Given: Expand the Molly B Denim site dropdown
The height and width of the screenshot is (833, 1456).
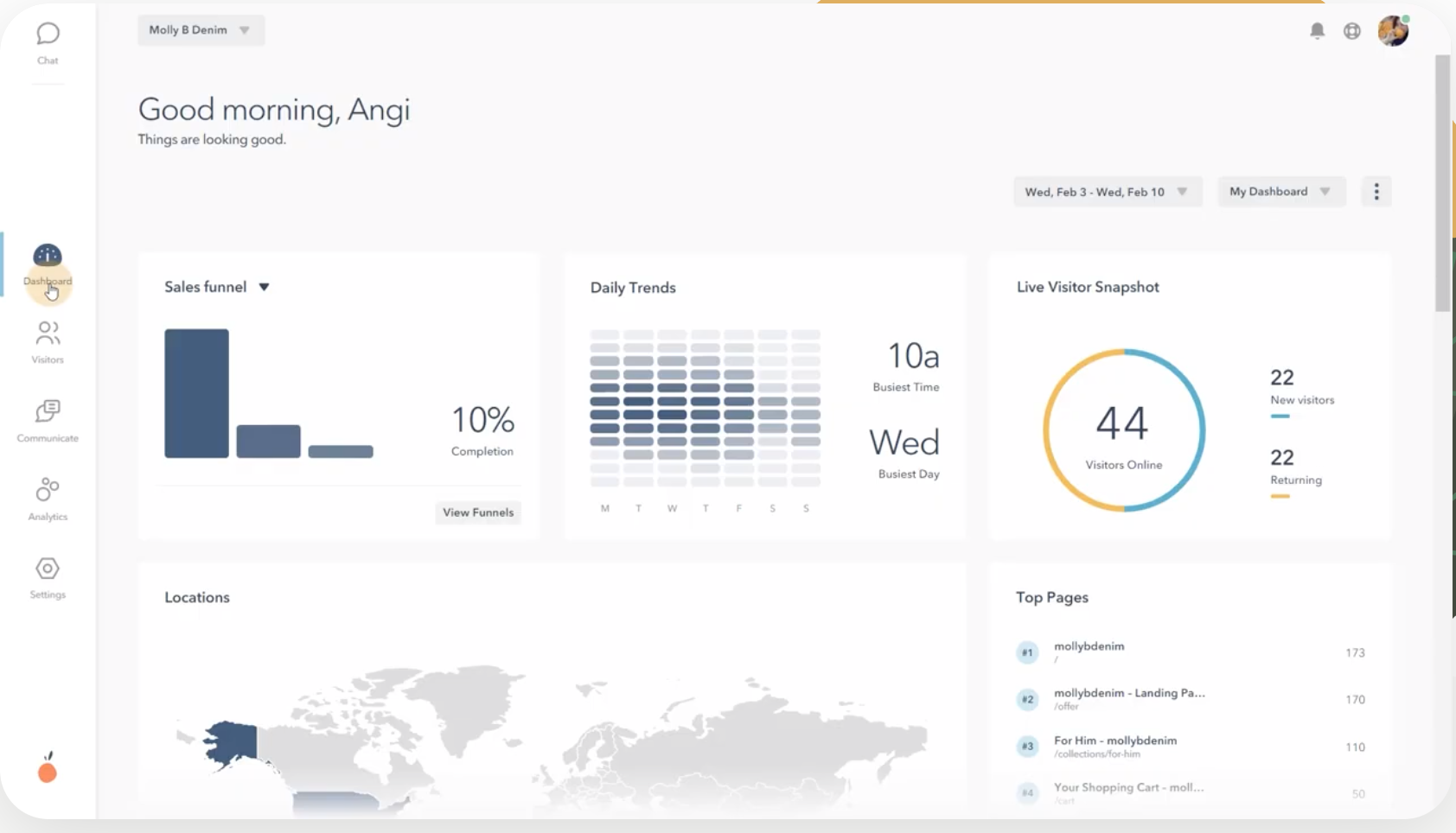Looking at the screenshot, I should click(201, 30).
